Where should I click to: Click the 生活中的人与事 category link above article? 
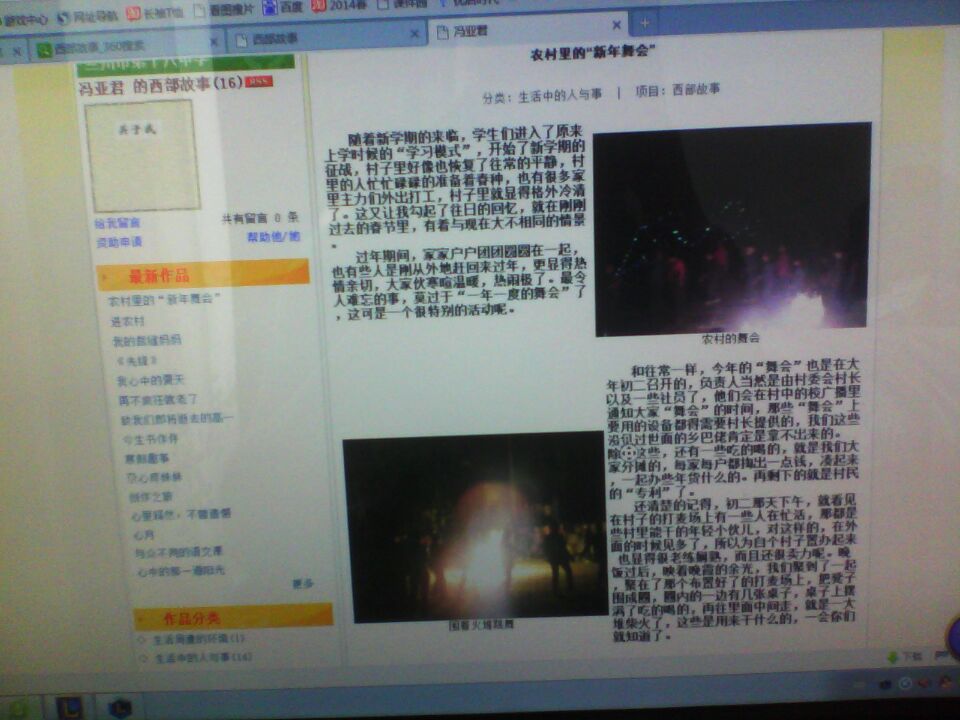click(x=560, y=95)
